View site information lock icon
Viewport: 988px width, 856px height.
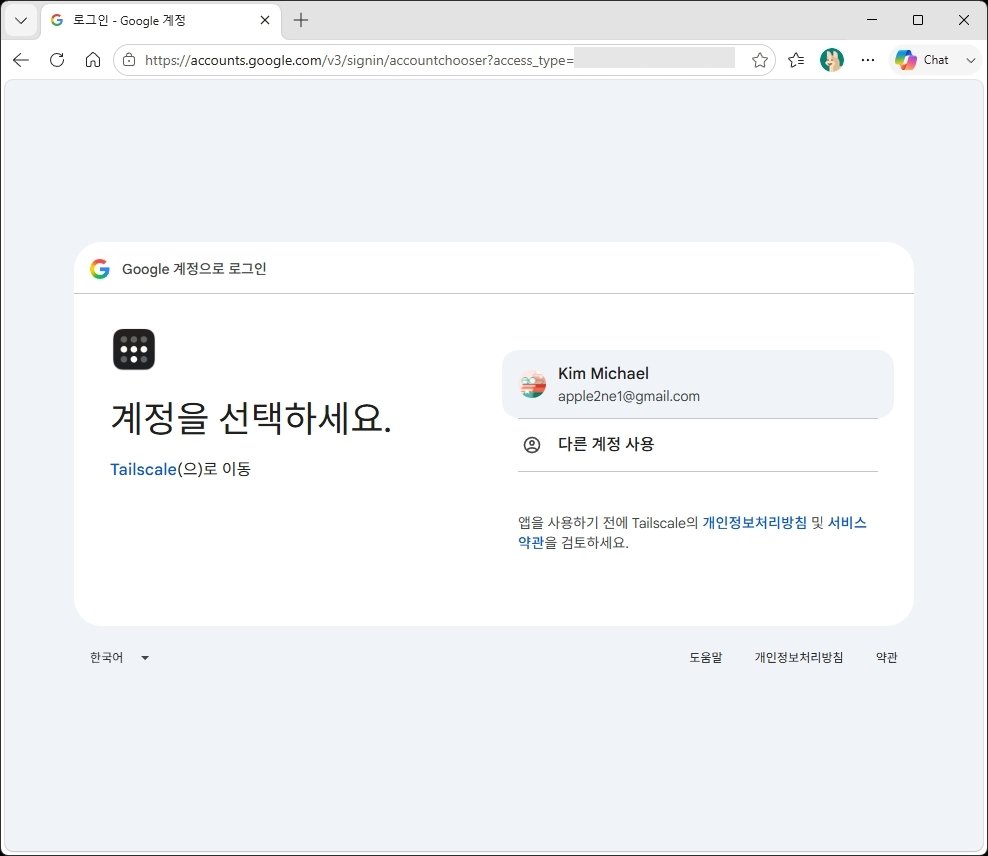tap(129, 60)
